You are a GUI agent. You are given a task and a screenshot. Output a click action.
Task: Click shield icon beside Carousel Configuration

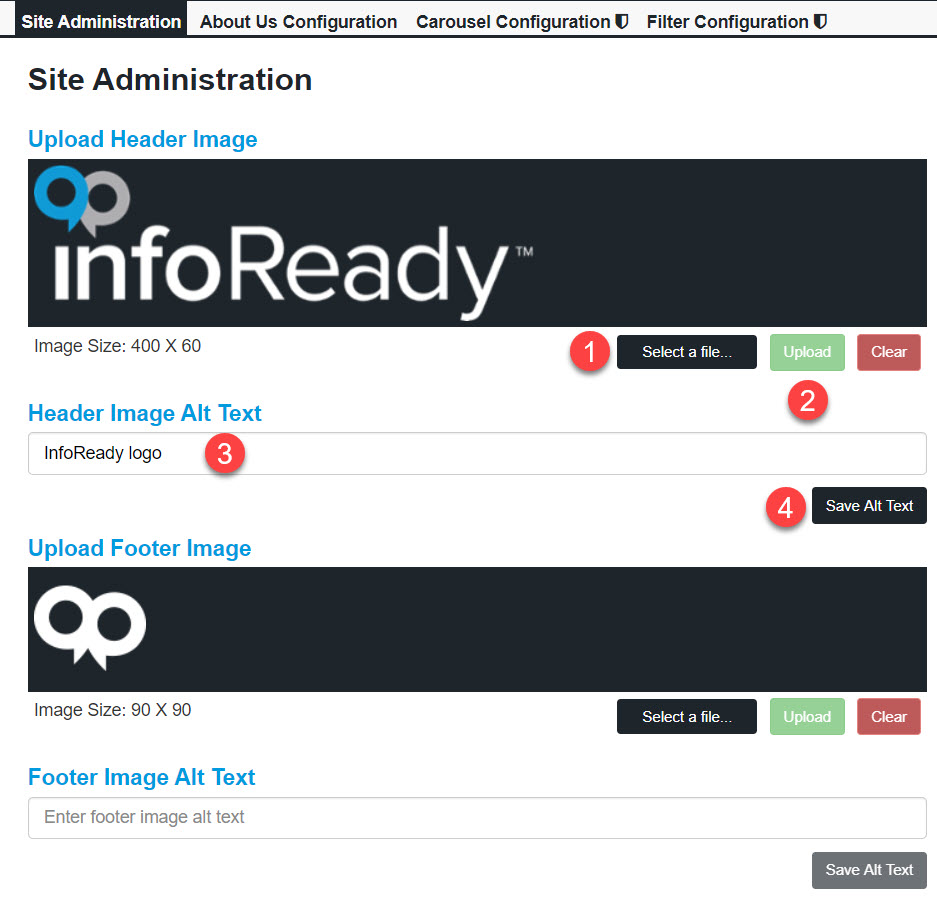[x=621, y=22]
